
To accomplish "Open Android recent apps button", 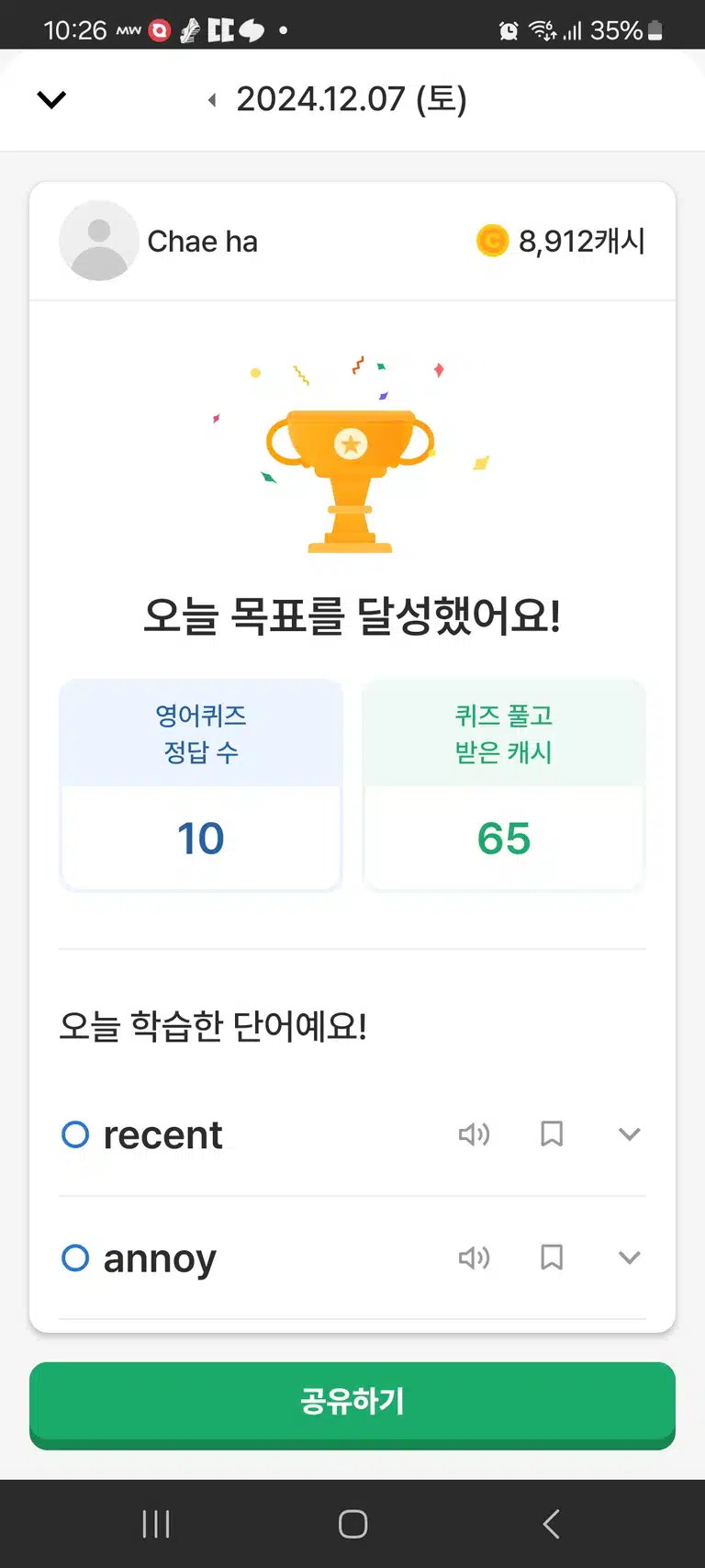I will (x=156, y=1524).
